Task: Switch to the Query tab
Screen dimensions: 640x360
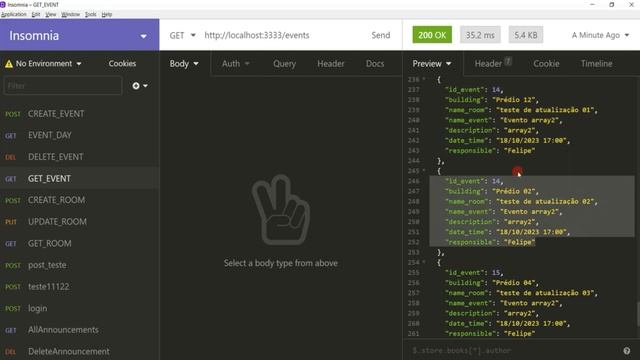Action: click(x=284, y=64)
